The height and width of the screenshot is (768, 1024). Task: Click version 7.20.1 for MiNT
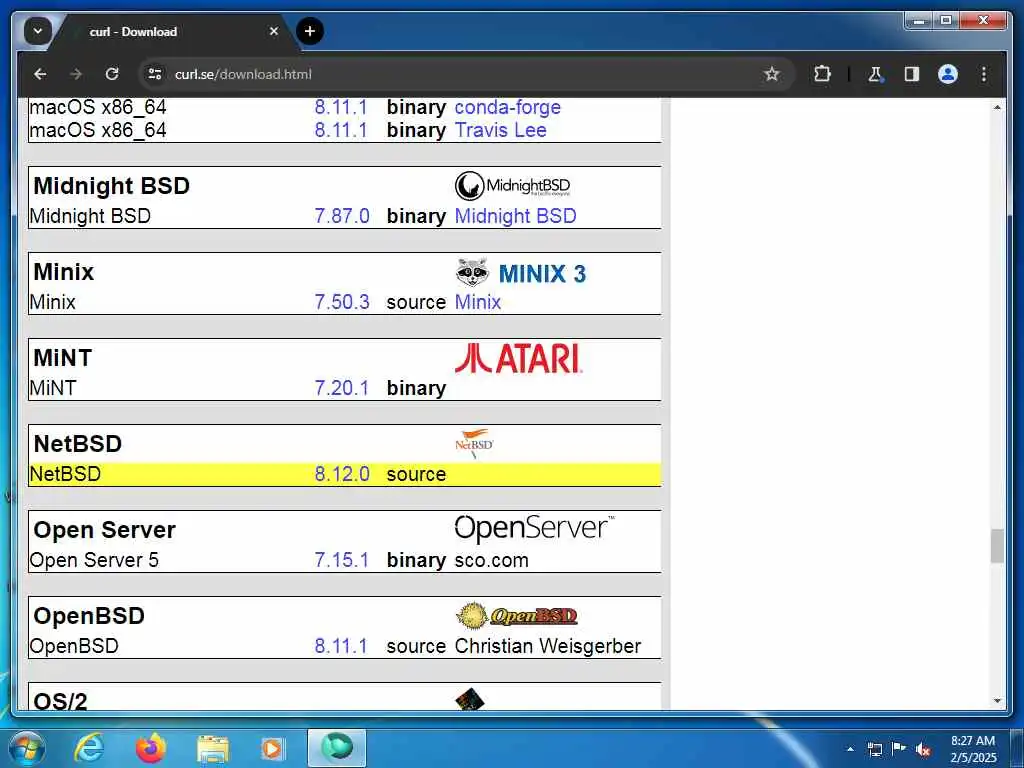(x=341, y=388)
